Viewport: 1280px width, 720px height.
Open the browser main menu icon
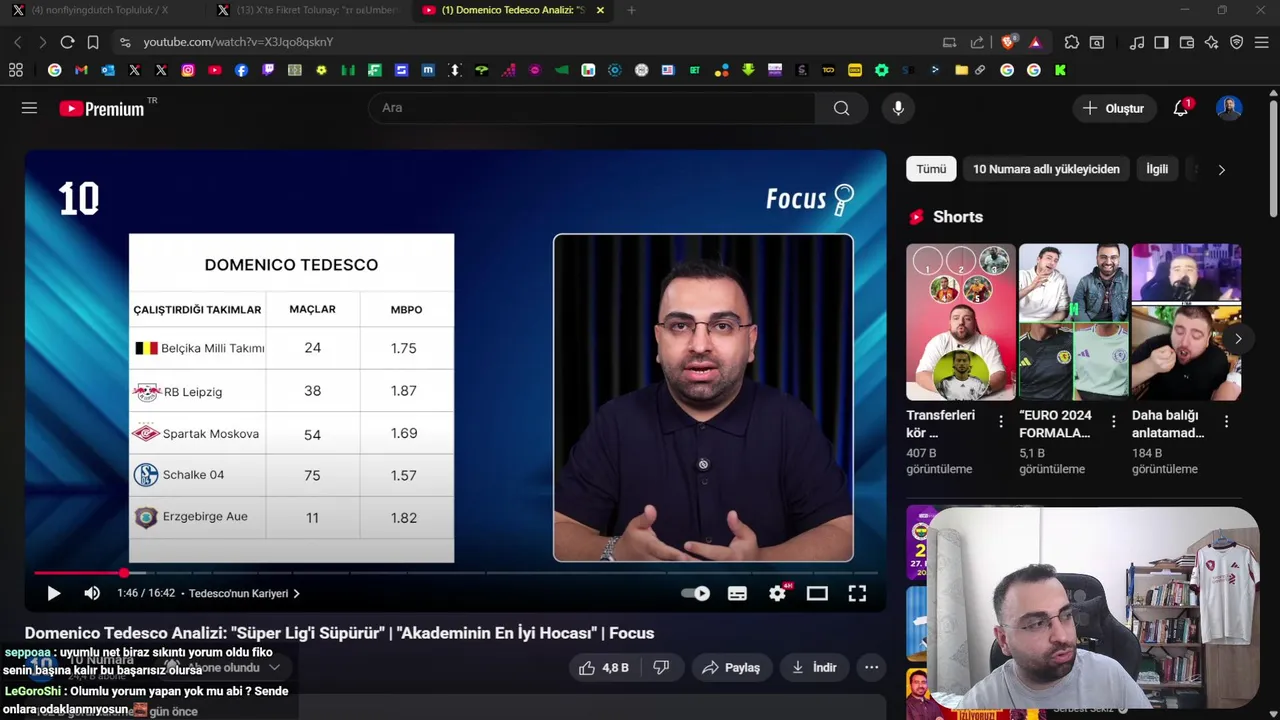[1262, 42]
